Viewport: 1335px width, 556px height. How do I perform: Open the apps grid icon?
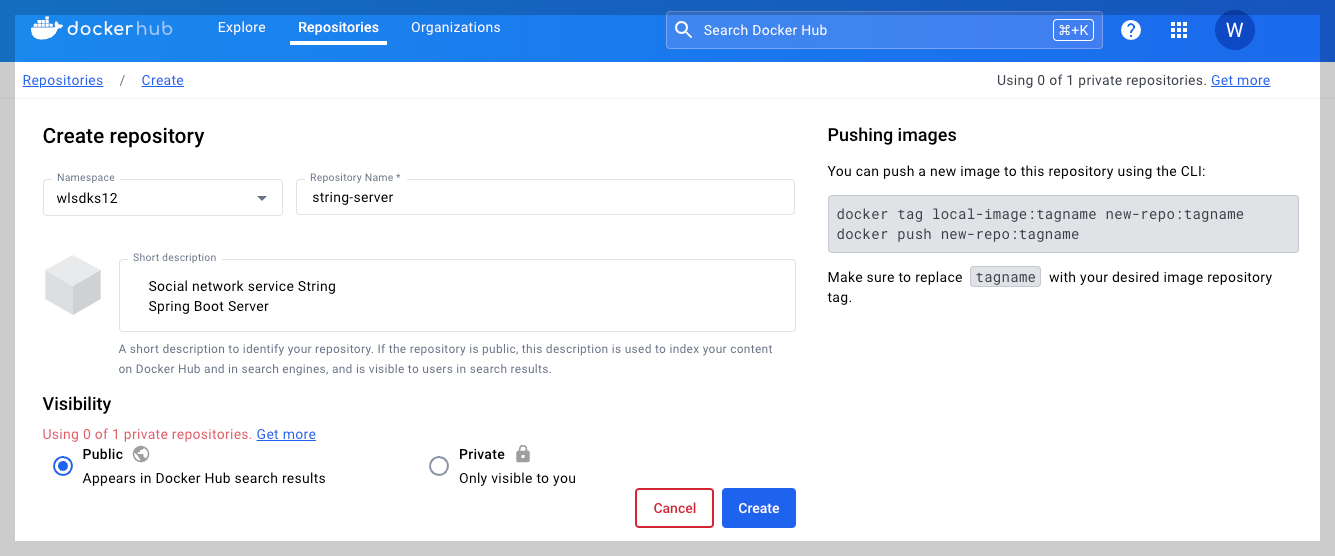click(x=1179, y=30)
